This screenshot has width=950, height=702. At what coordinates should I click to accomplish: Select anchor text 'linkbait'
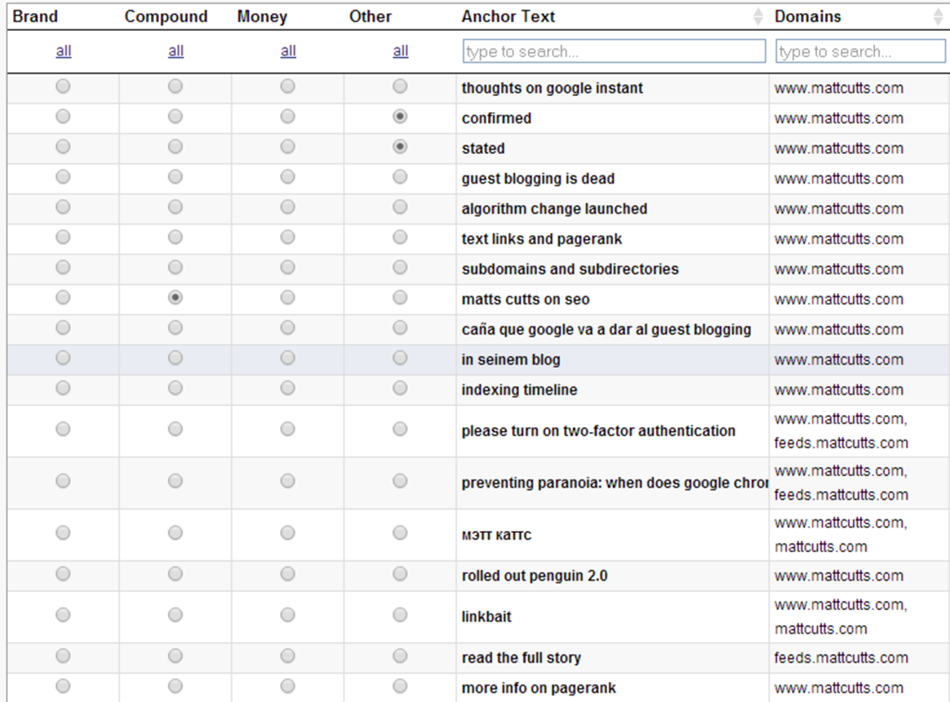tap(487, 617)
